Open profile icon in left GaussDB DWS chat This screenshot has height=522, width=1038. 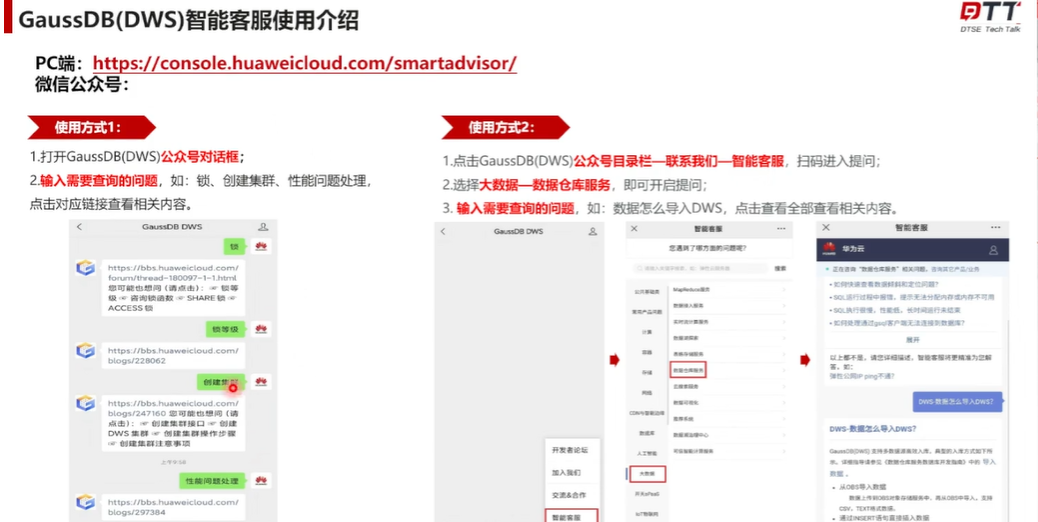pos(263,228)
